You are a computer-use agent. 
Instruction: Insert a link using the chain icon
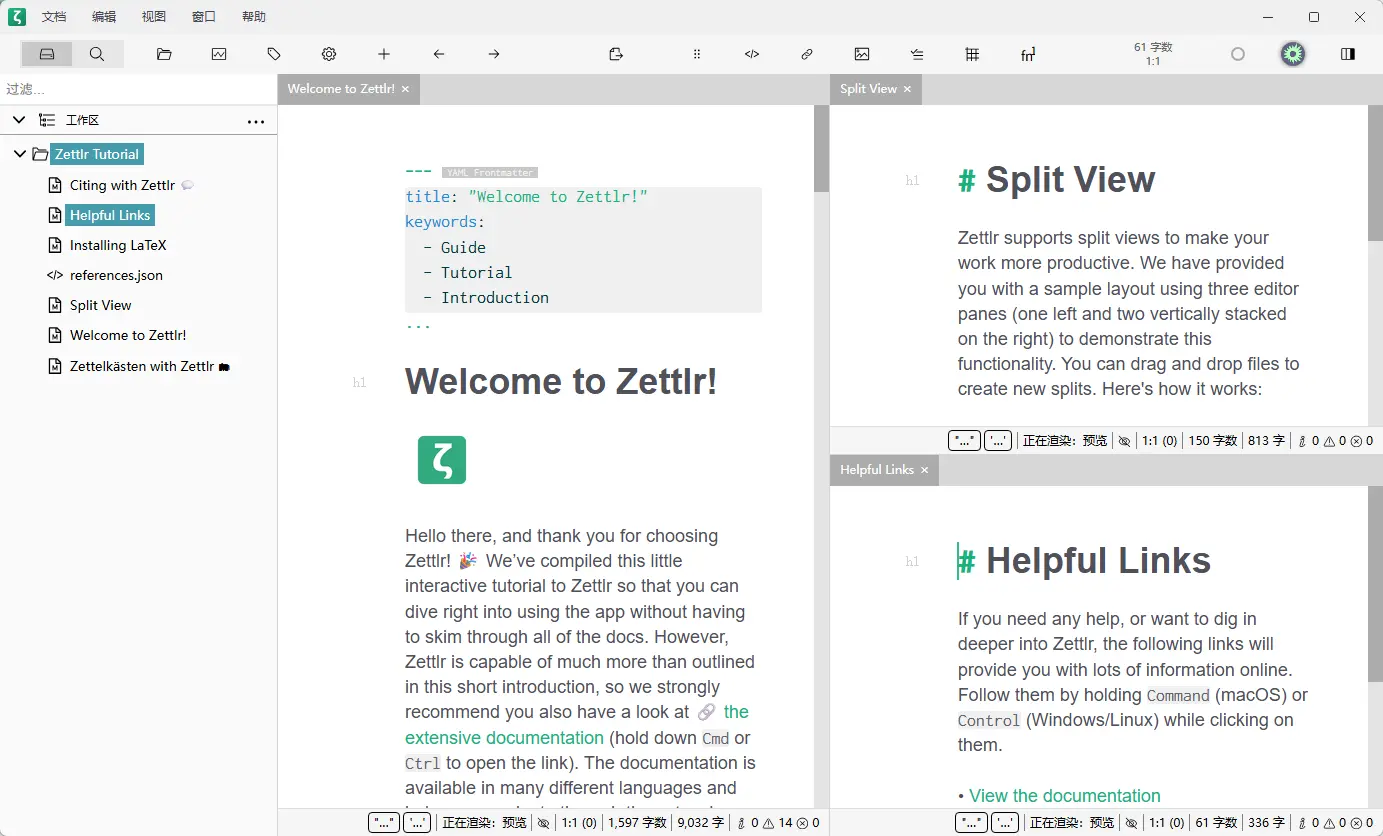pos(807,54)
